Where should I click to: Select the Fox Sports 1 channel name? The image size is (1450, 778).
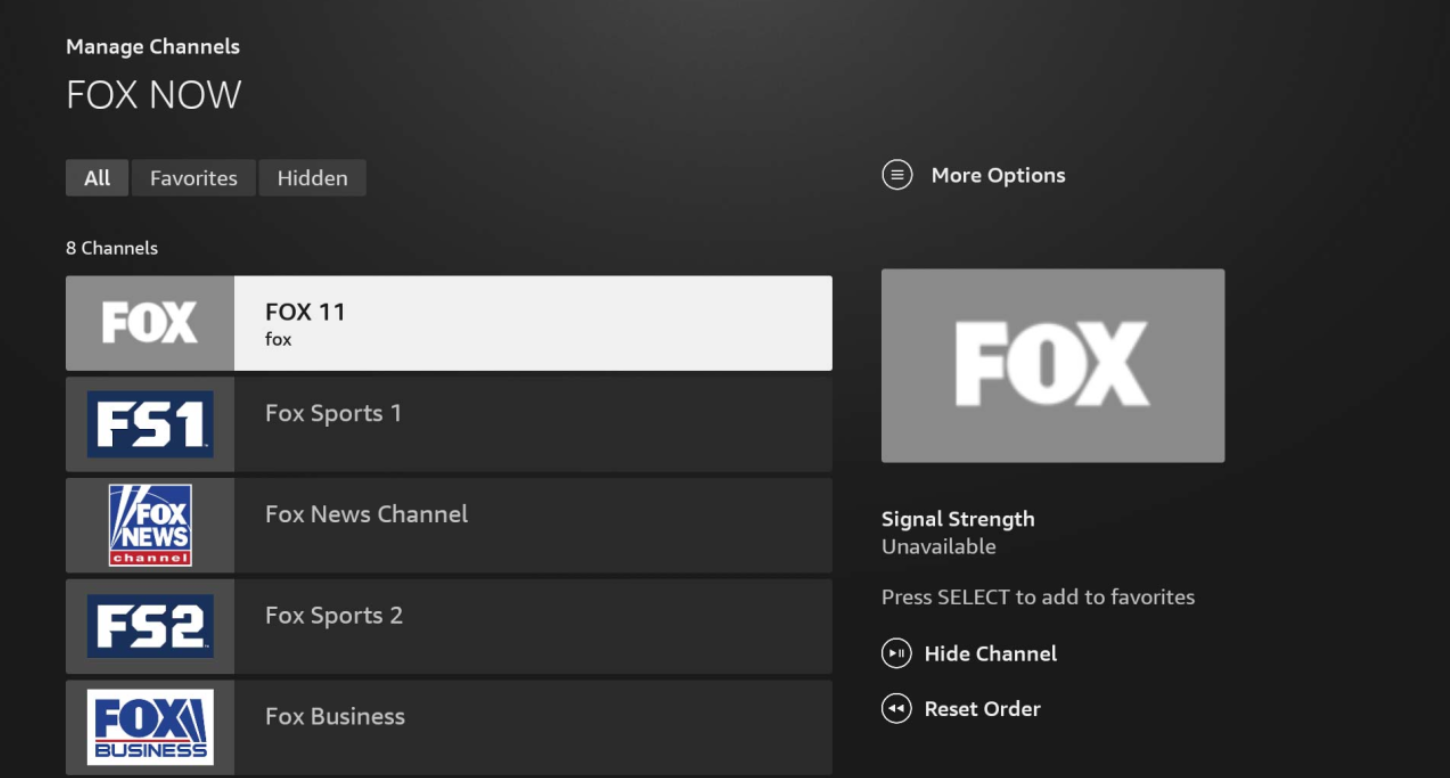click(333, 414)
